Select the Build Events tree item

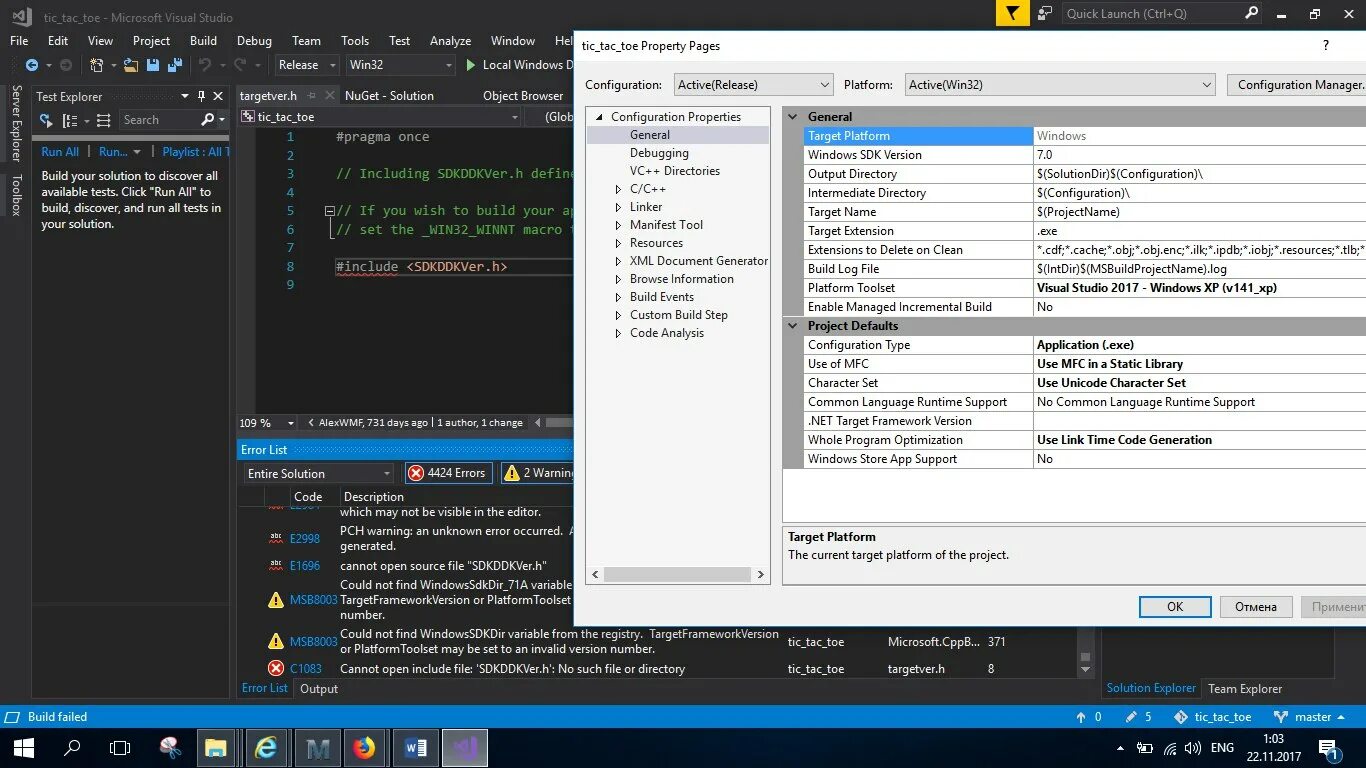662,297
